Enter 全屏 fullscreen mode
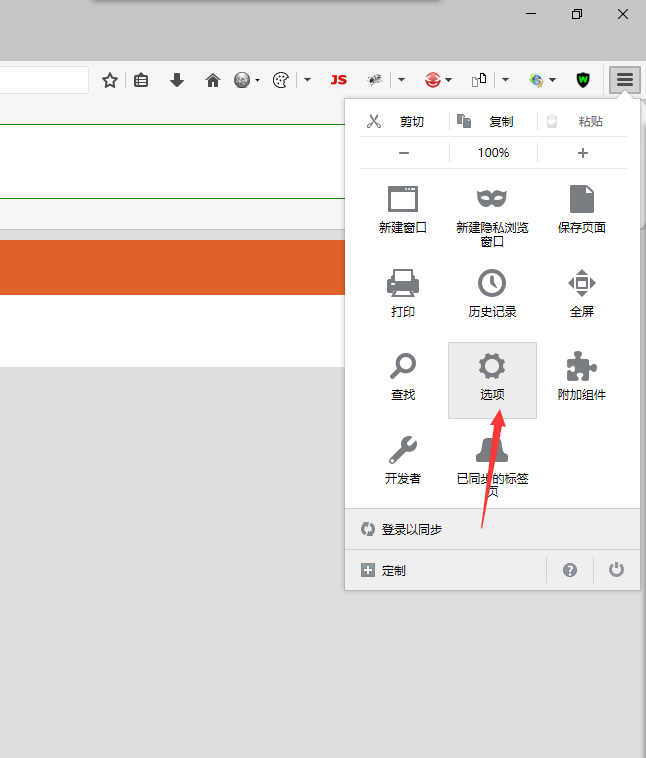 click(x=582, y=293)
